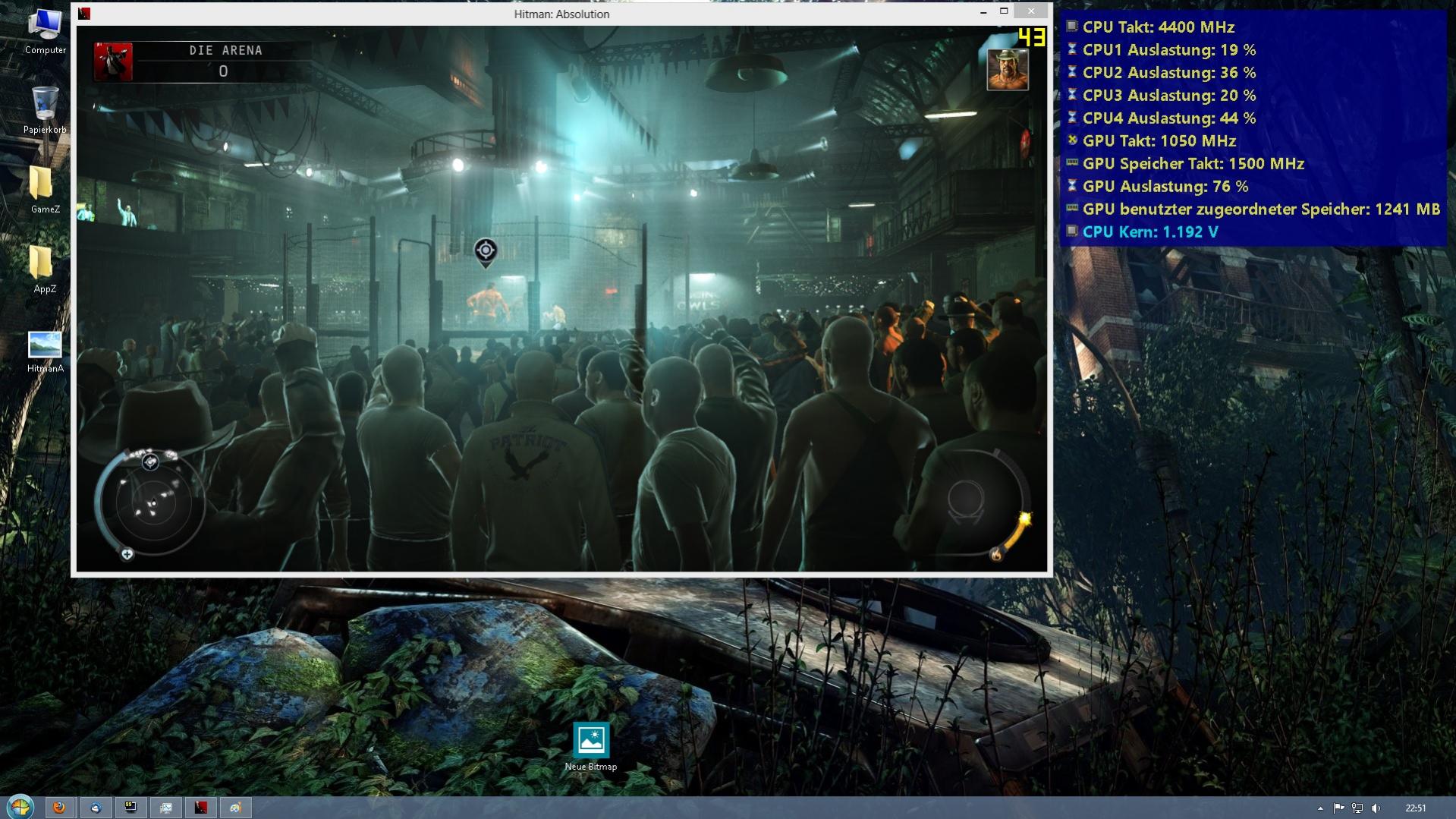Click the marker icon atop the minimap
1456x819 pixels.
point(150,461)
